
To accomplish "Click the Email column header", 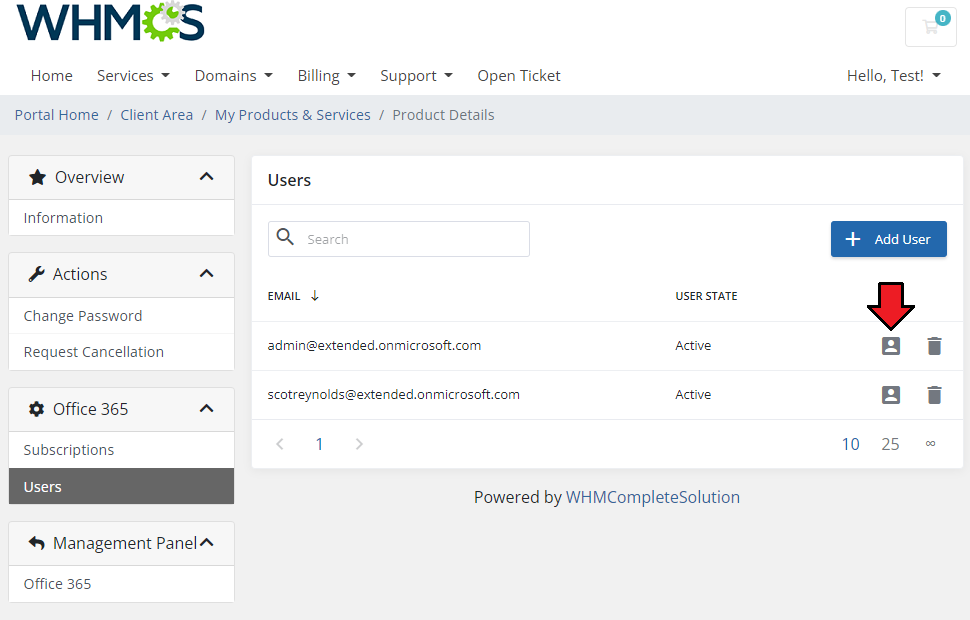I will (x=284, y=296).
